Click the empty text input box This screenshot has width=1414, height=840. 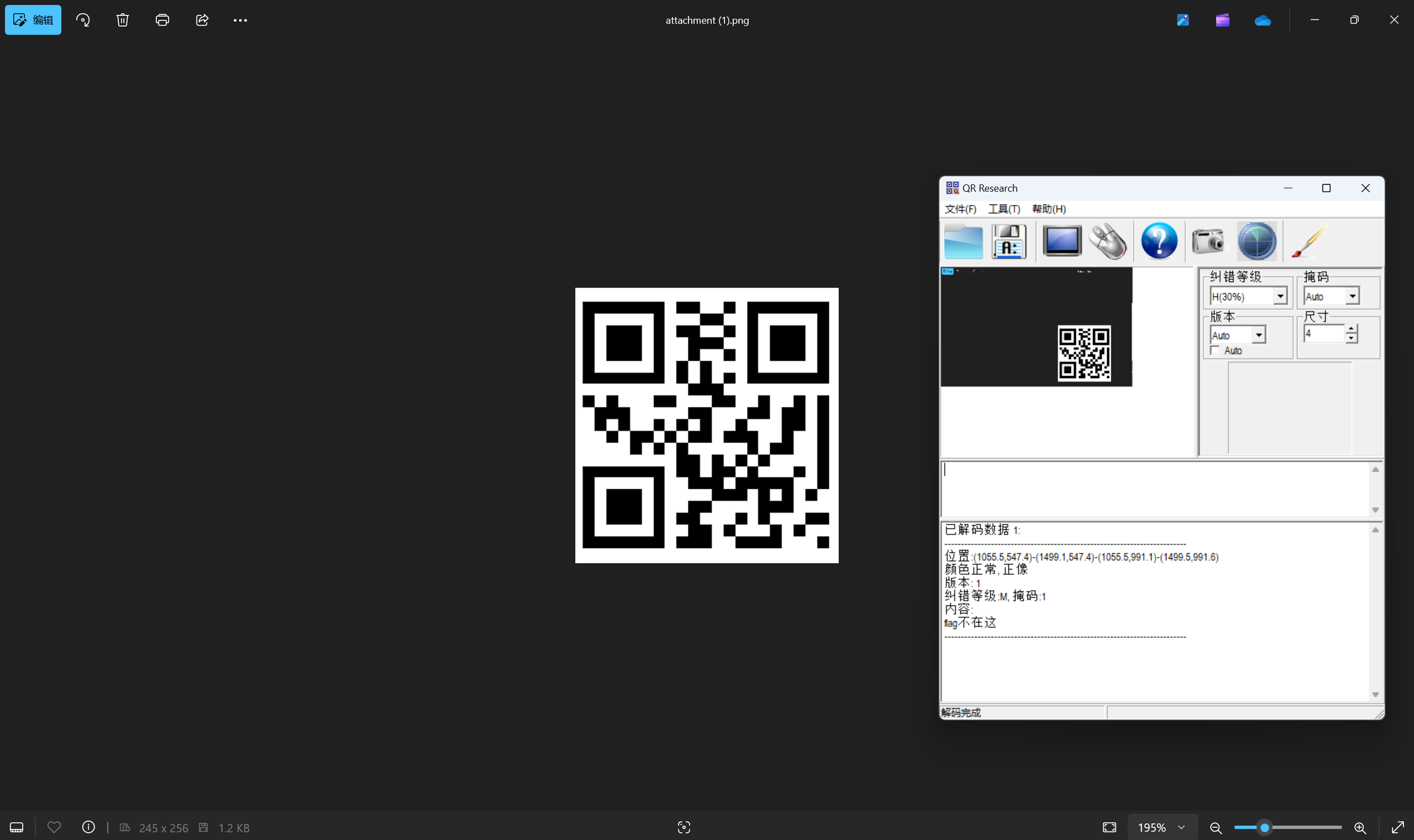[1155, 489]
